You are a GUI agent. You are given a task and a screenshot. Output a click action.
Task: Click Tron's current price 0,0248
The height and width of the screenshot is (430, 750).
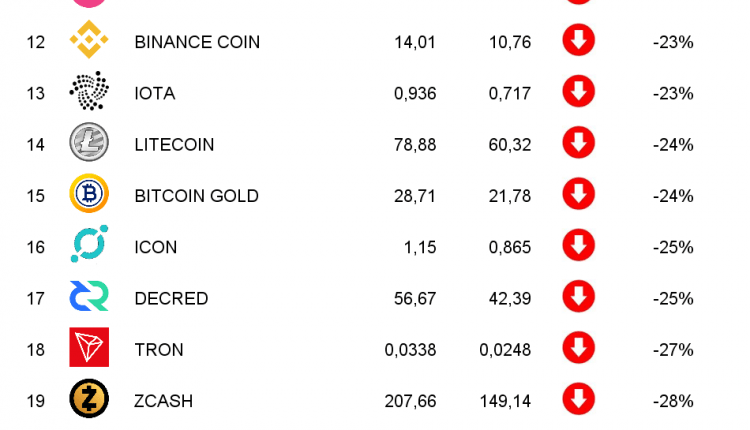pyautogui.click(x=505, y=350)
